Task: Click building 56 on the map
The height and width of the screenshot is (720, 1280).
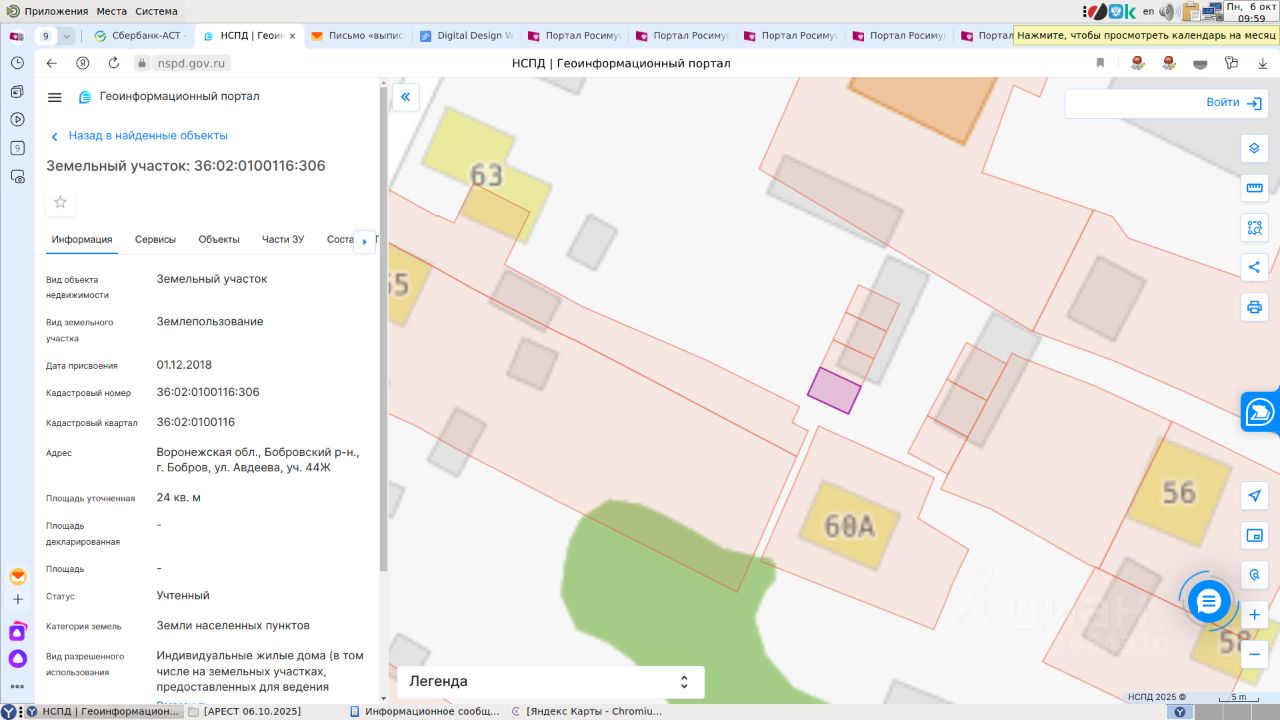Action: pyautogui.click(x=1178, y=491)
